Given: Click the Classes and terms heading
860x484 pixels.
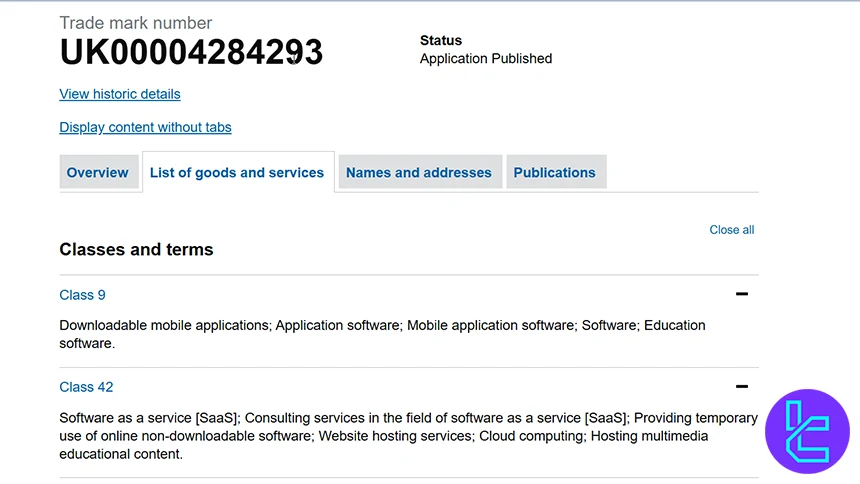Looking at the screenshot, I should click(x=136, y=249).
